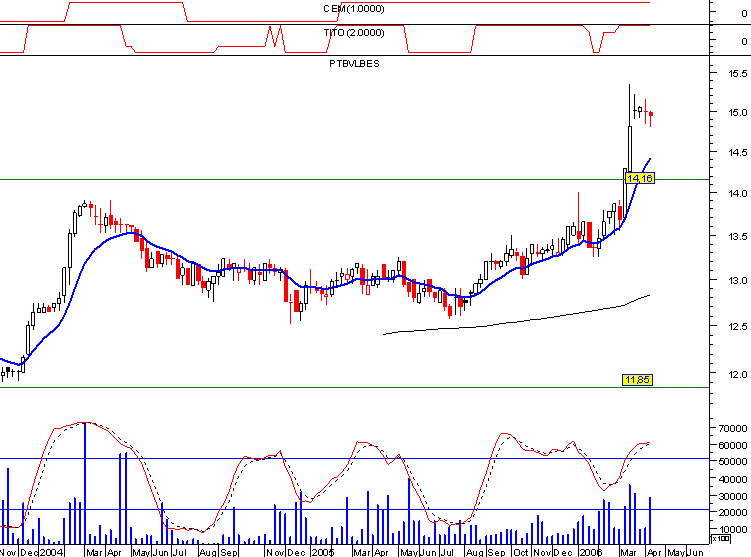The height and width of the screenshot is (557, 751).
Task: Click the CEM(1.0000) indicator label
Action: (x=354, y=9)
